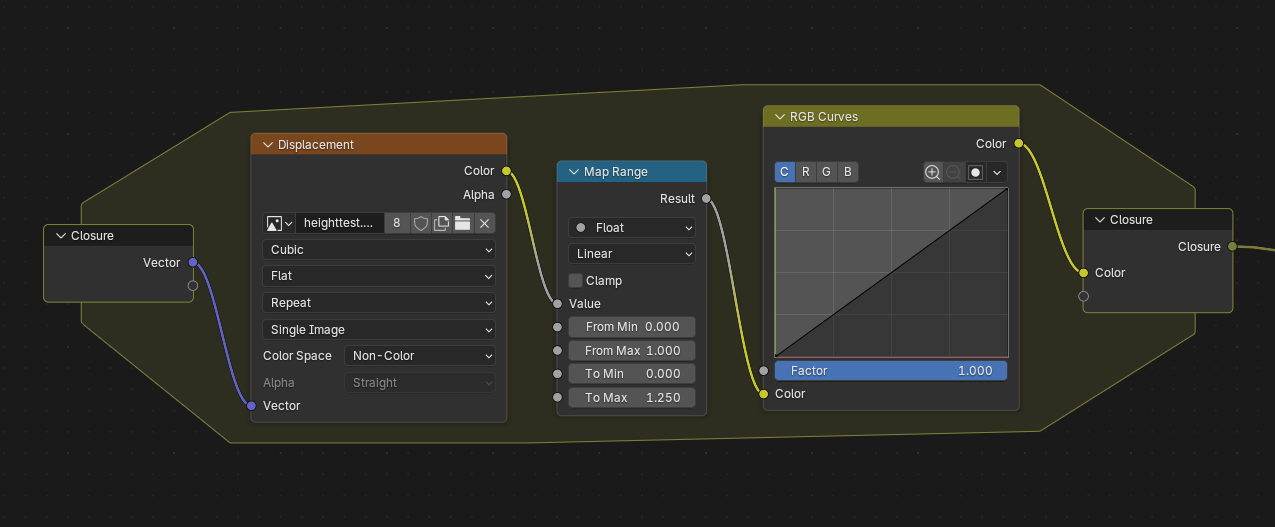Open the Non-Color color space dropdown
The width and height of the screenshot is (1275, 527).
pos(420,356)
